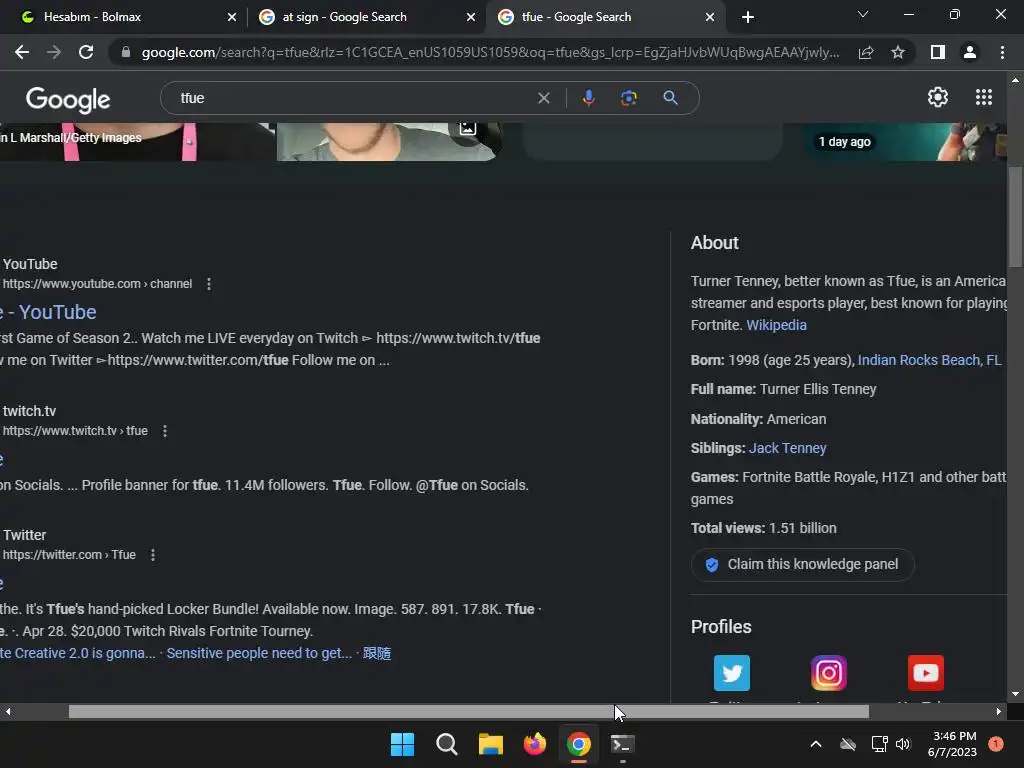Click the browser forward arrow
This screenshot has height=768, width=1024.
coord(54,52)
